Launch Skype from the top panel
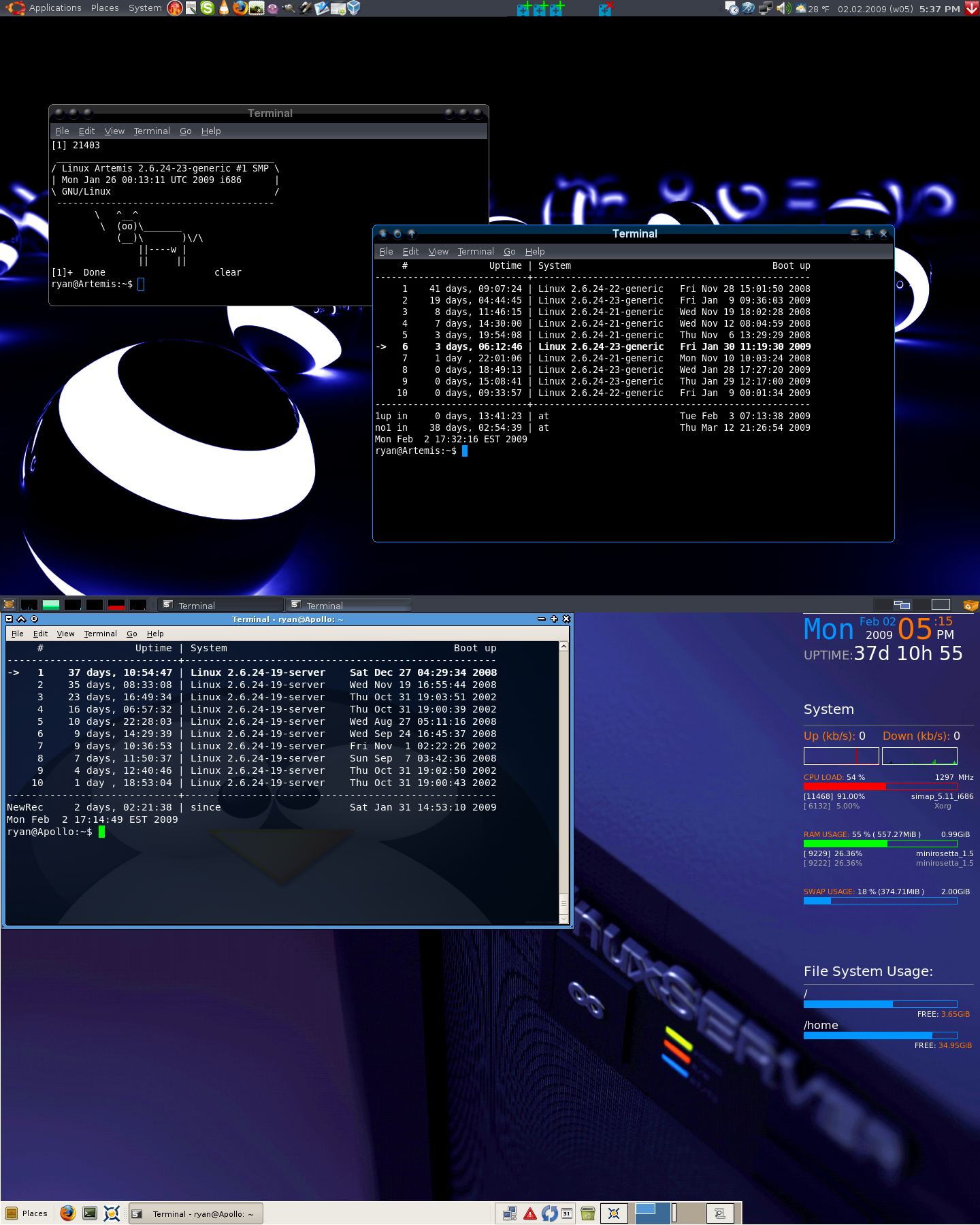Image resolution: width=980 pixels, height=1225 pixels. pos(208,8)
